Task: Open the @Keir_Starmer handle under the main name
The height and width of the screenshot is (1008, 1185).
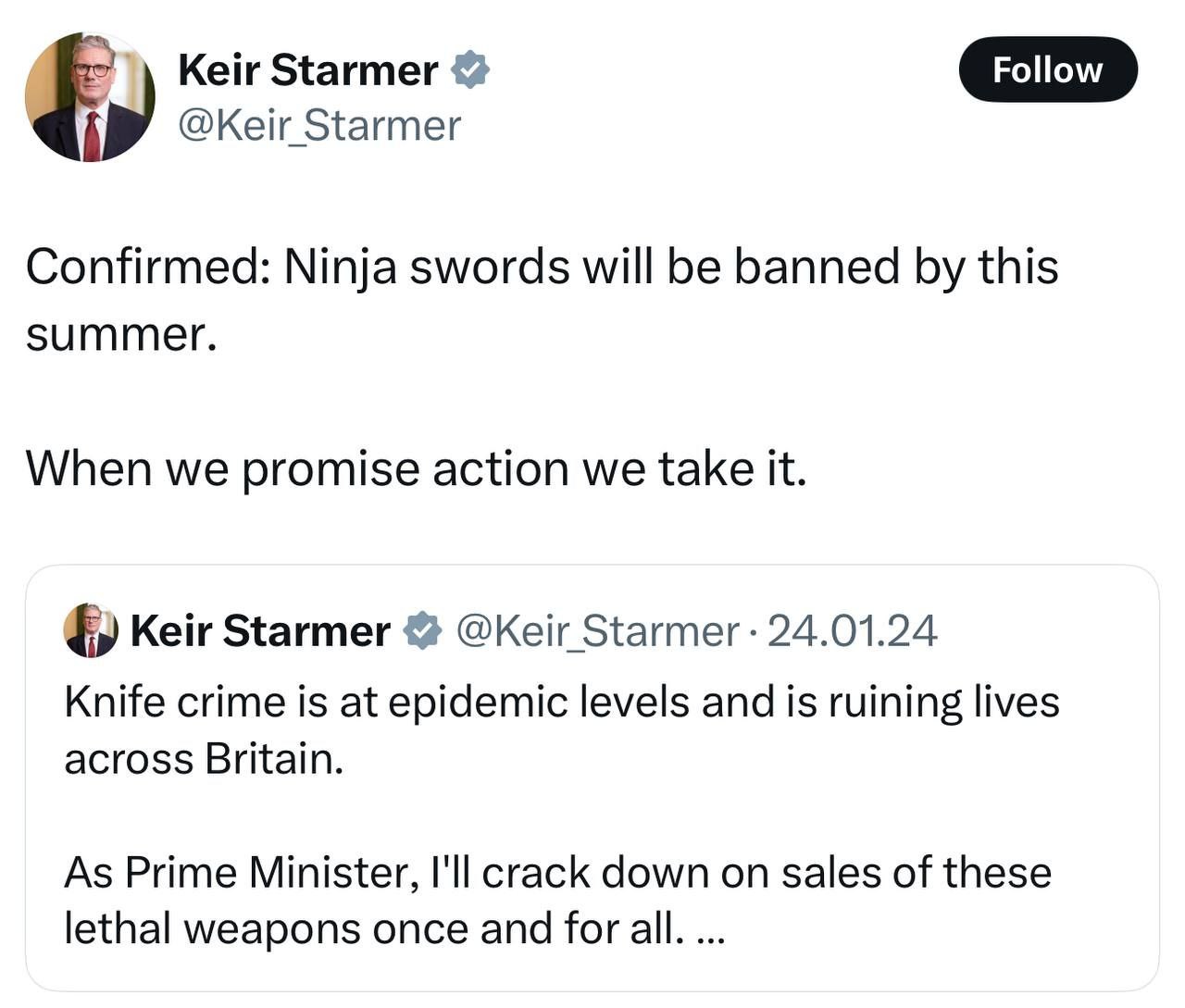Action: point(318,126)
